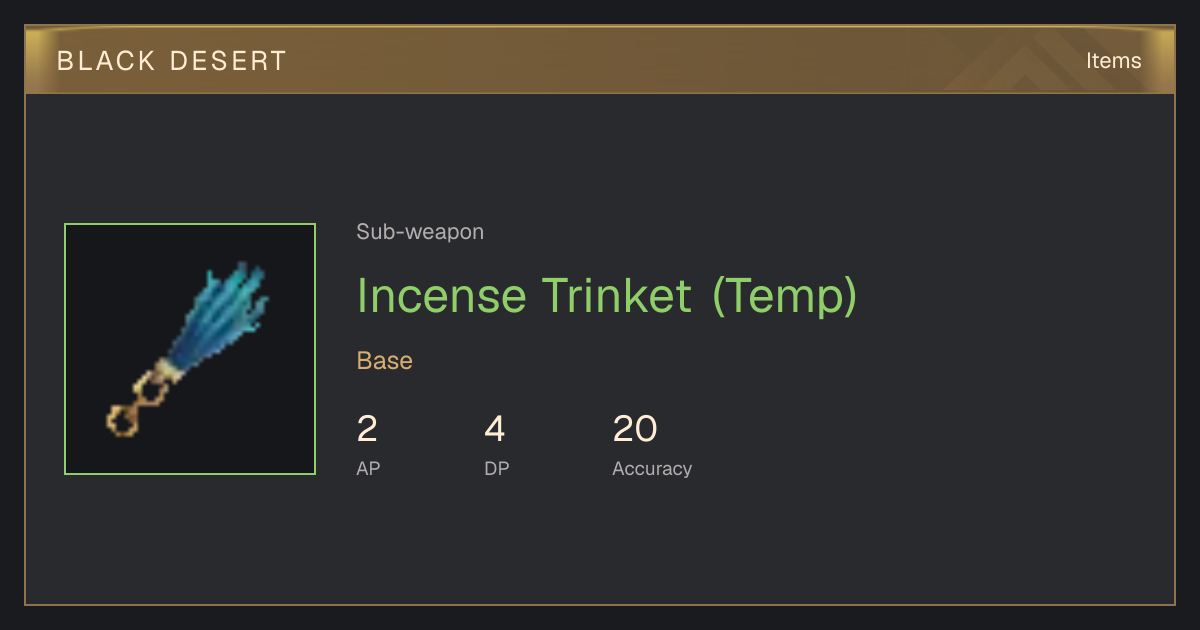Click the gold ring handle of the trinket
Screen dimensions: 1200x630
136,404
